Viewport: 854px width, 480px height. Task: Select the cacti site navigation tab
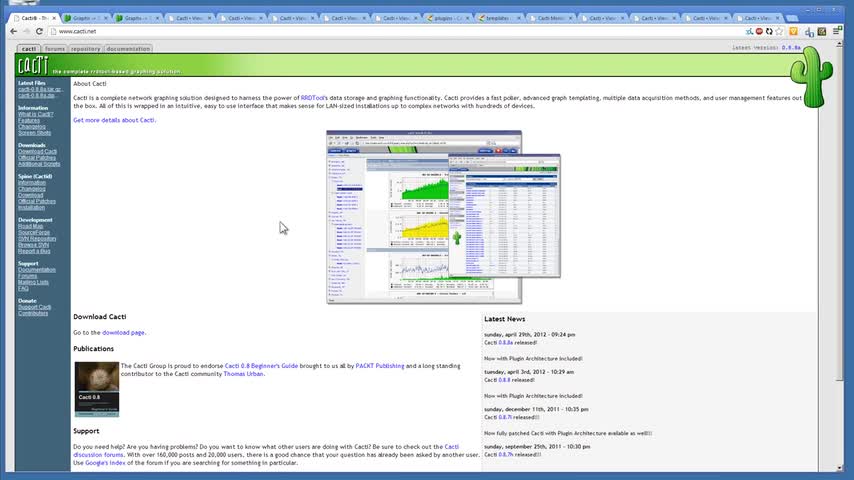point(28,48)
